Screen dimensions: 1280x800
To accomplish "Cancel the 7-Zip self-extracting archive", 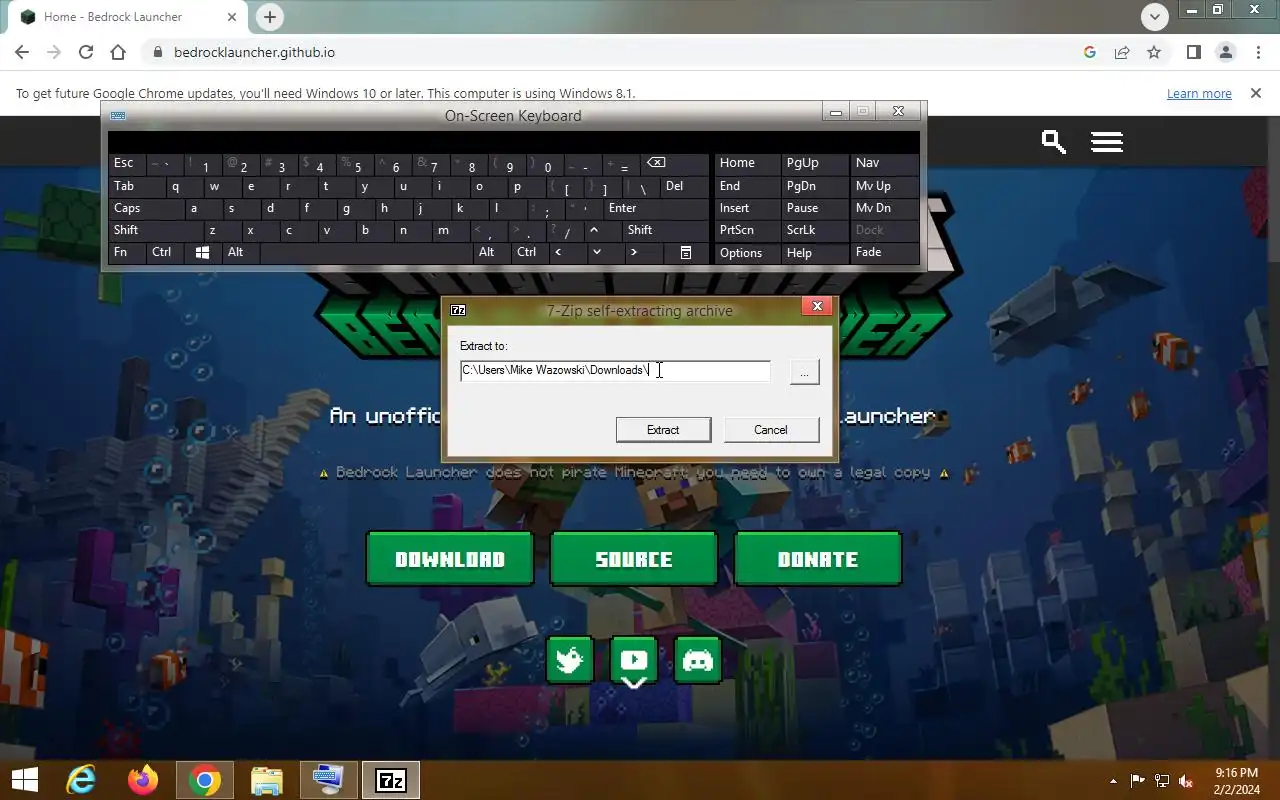I will [x=771, y=430].
